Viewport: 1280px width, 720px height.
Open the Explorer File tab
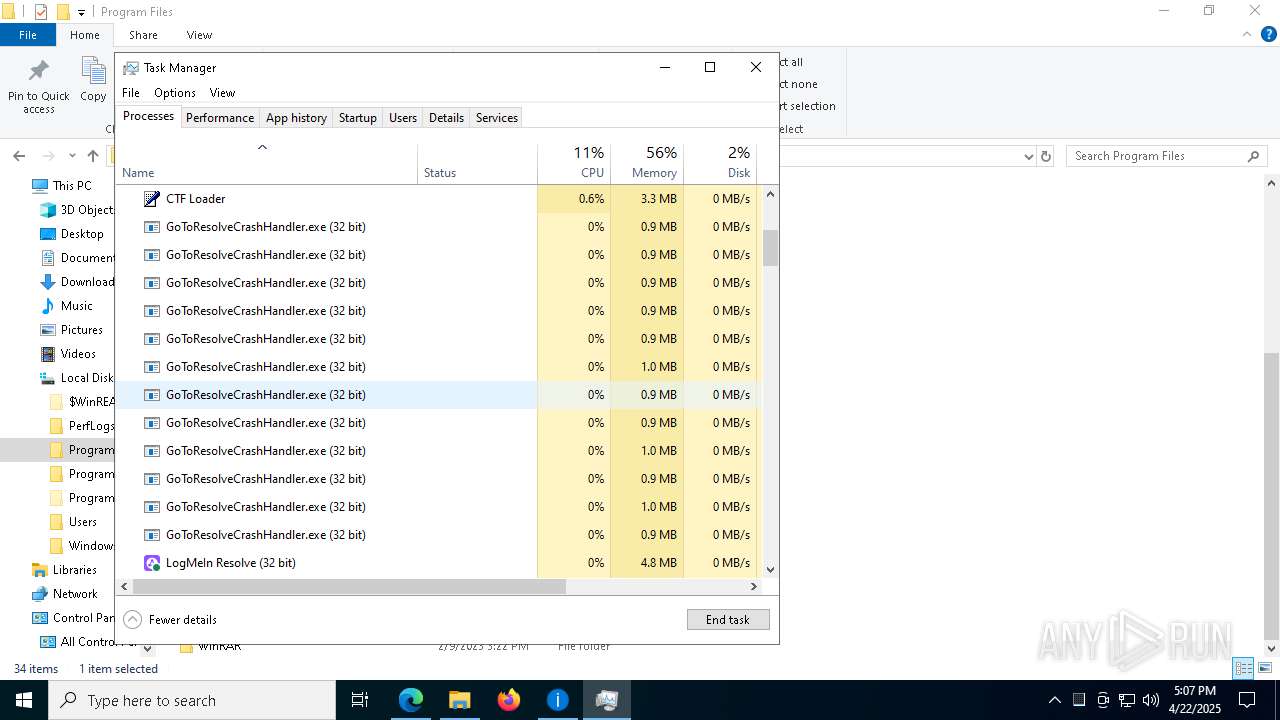click(28, 34)
